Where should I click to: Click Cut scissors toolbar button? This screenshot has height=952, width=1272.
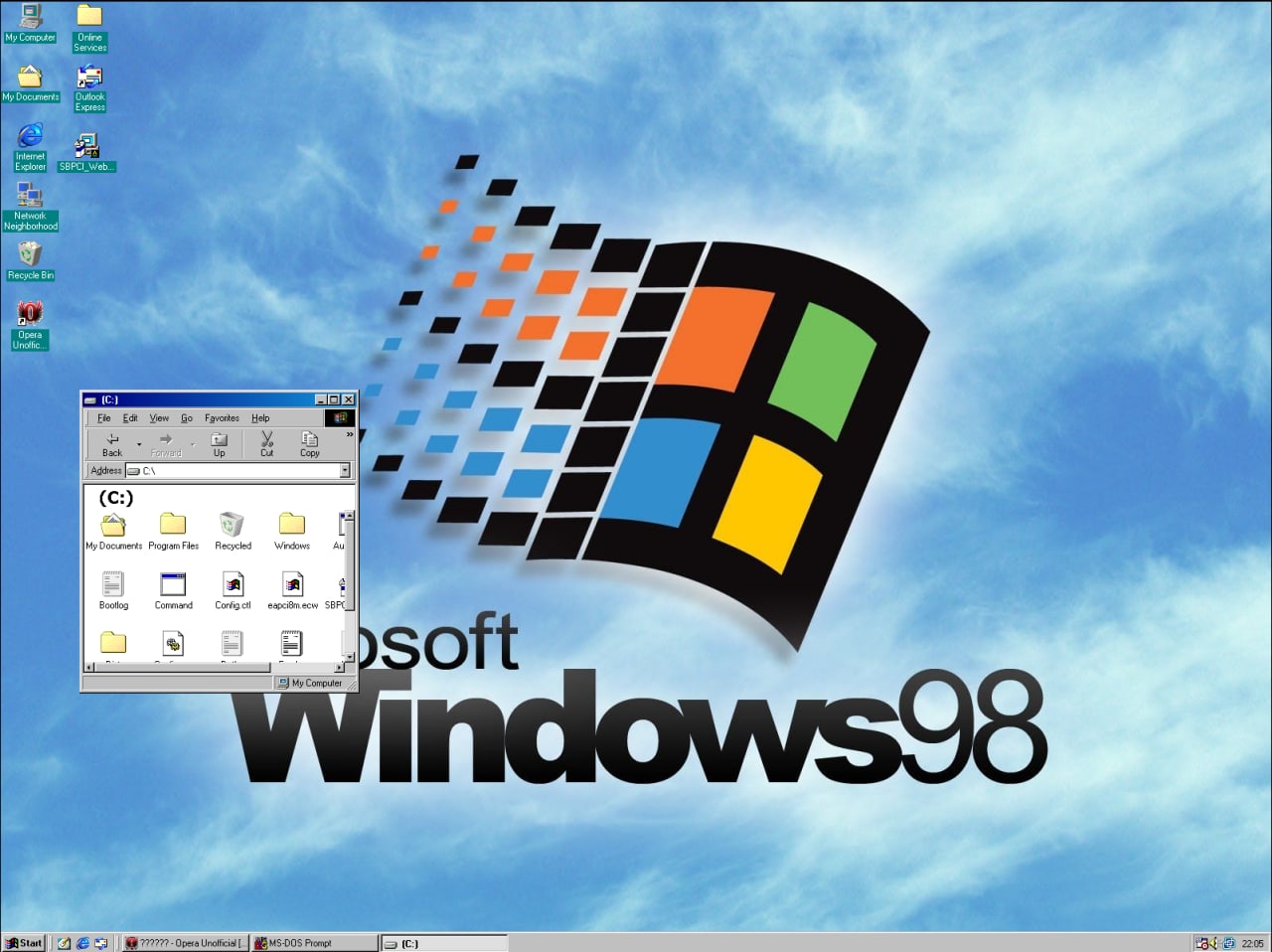266,444
